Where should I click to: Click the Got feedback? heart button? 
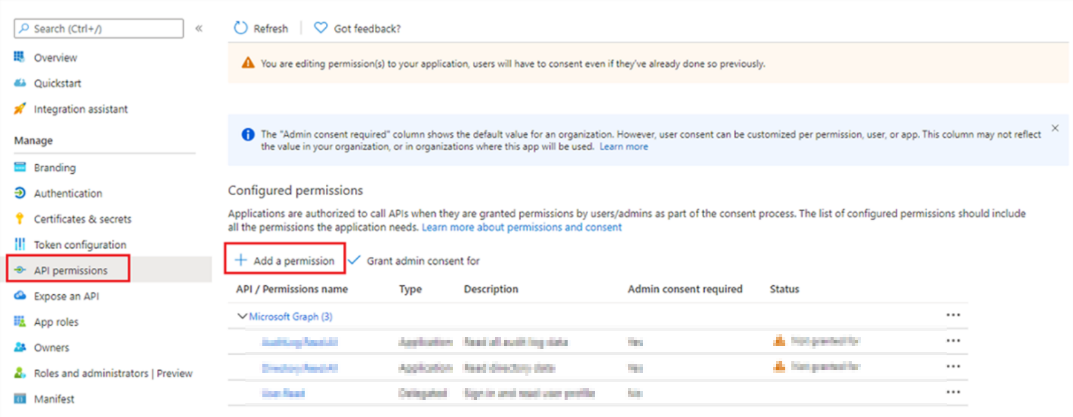click(x=357, y=29)
